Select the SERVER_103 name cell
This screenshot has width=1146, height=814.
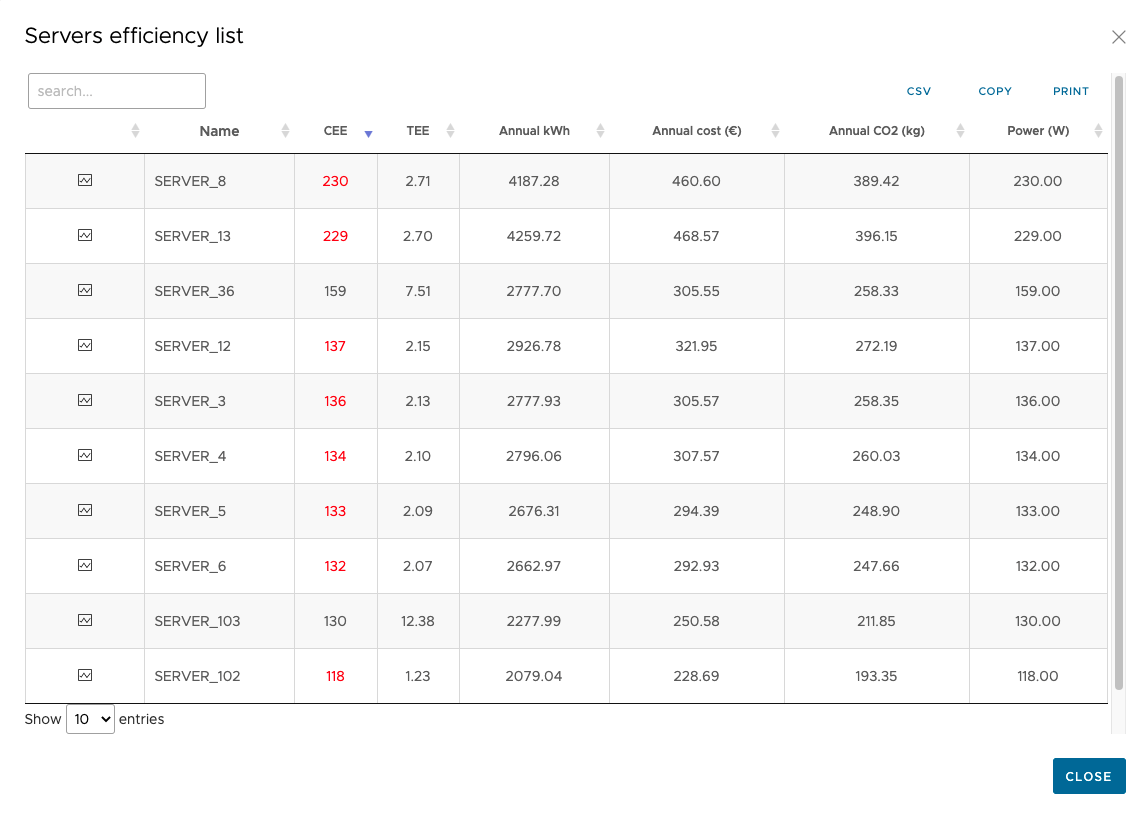219,621
